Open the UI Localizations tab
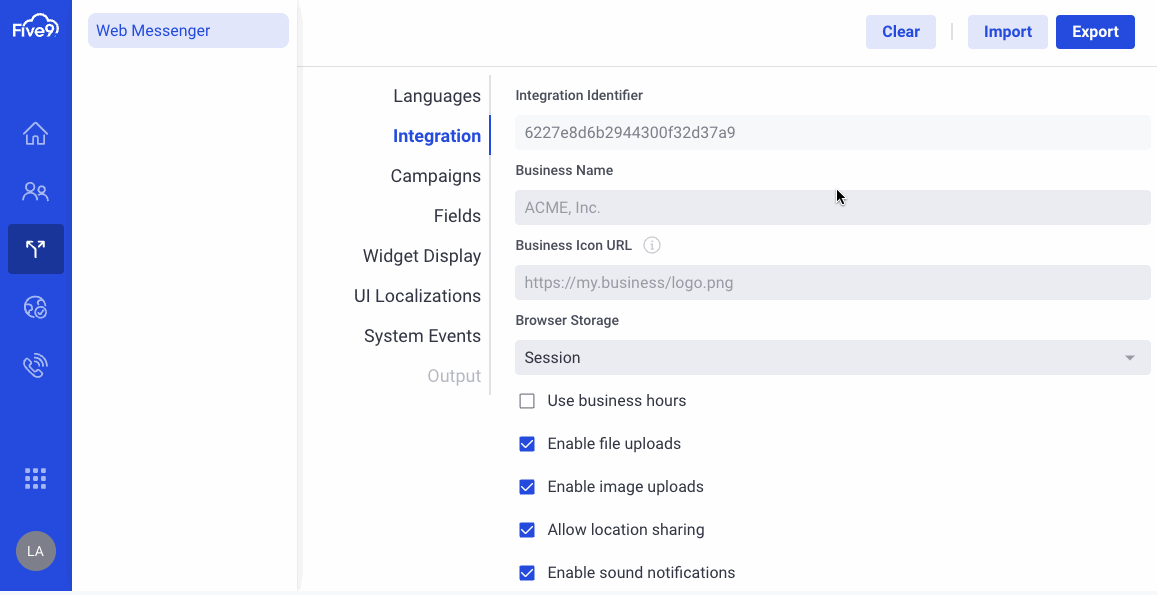1157x595 pixels. click(417, 295)
